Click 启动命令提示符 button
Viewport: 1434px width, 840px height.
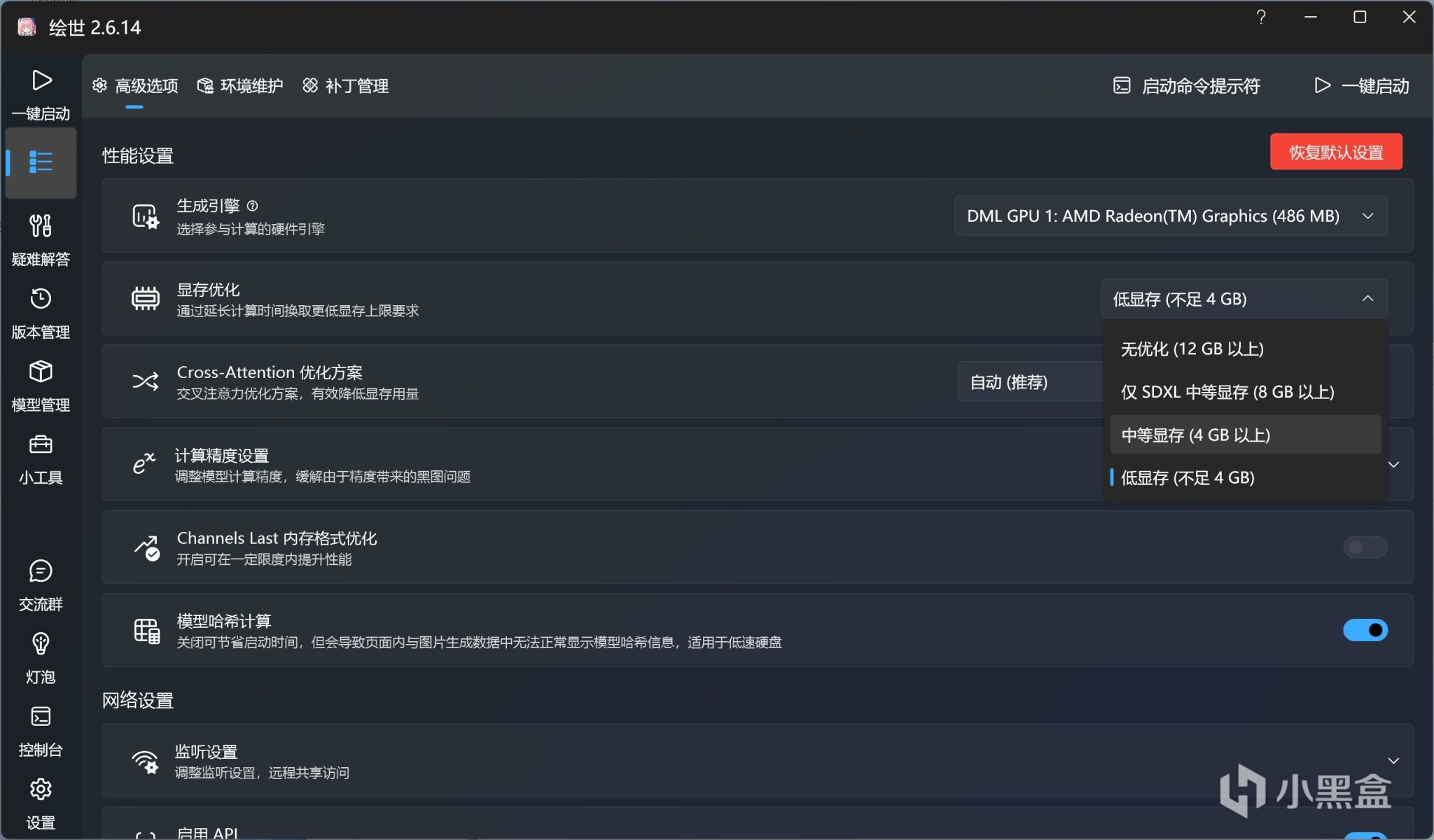[1187, 86]
